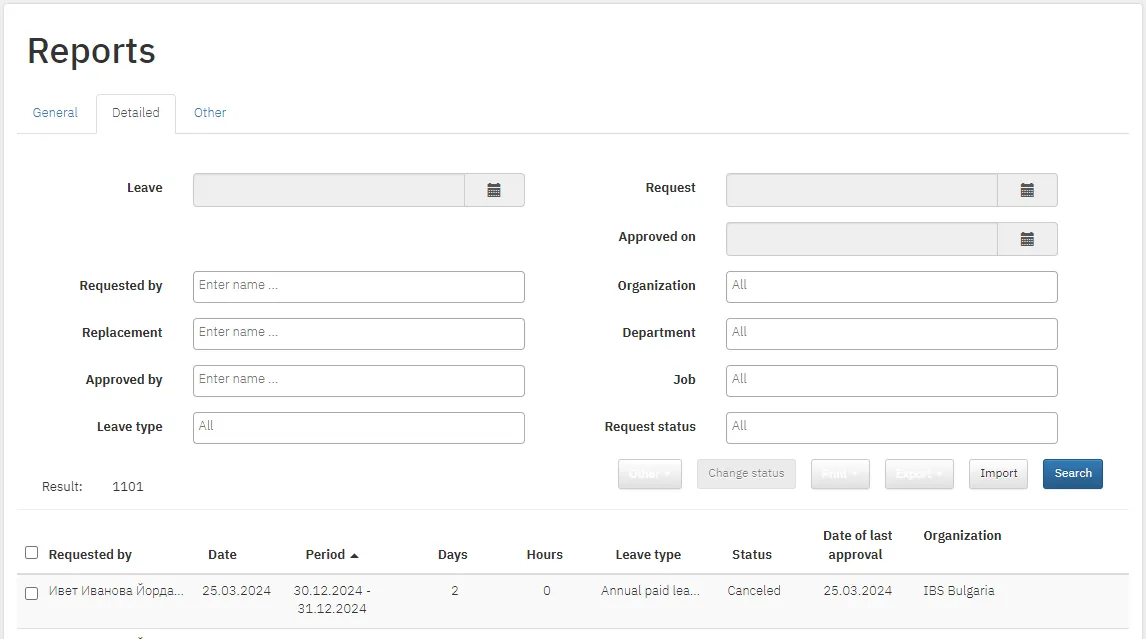Open the Leave type filter dropdown
Image resolution: width=1146 pixels, height=639 pixels.
tap(359, 428)
